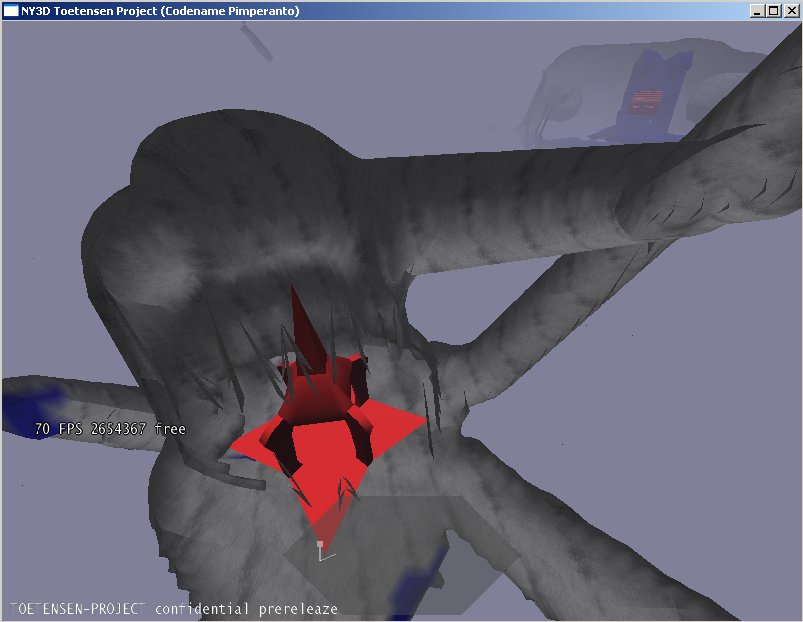Click the '70 FPS 2654367 free' text
Screen dimensions: 803x622
pos(110,428)
